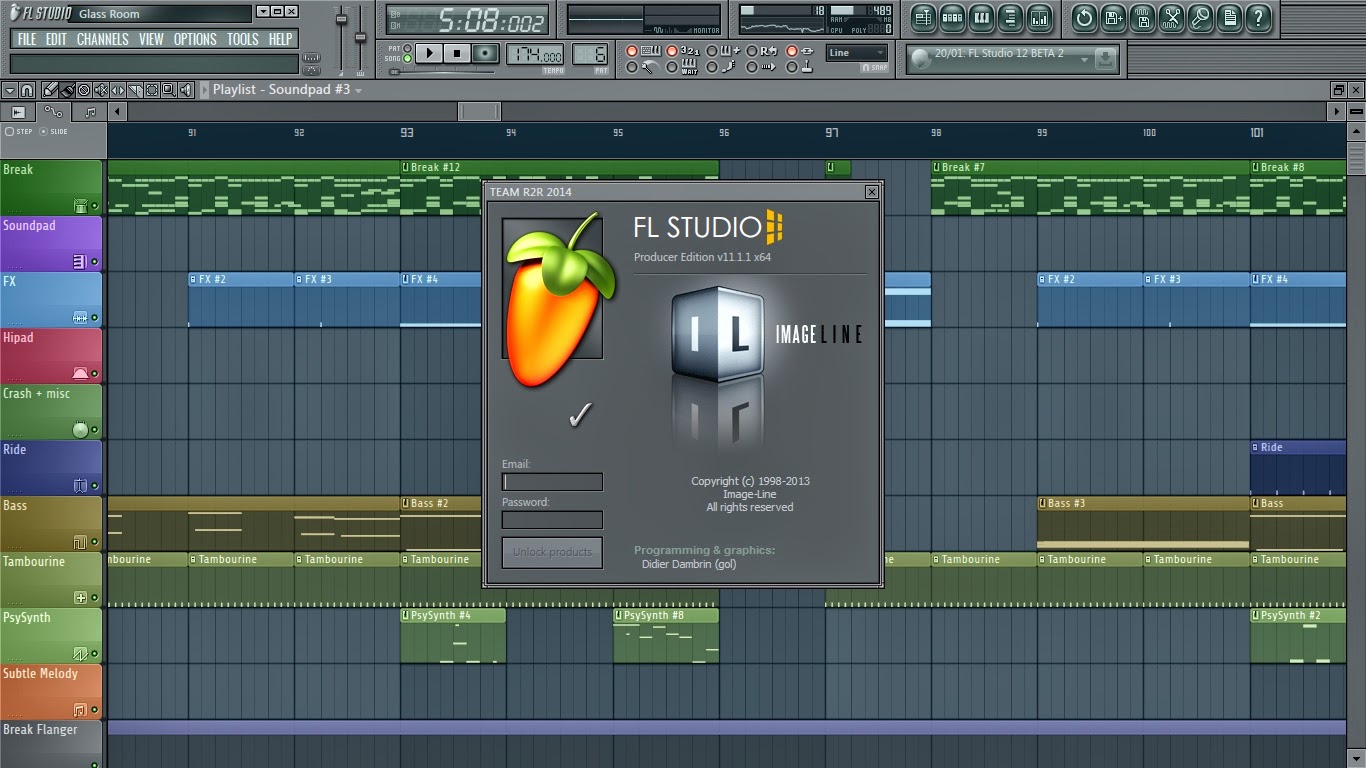The height and width of the screenshot is (768, 1366).
Task: Open the VIEW menu
Action: click(x=152, y=39)
